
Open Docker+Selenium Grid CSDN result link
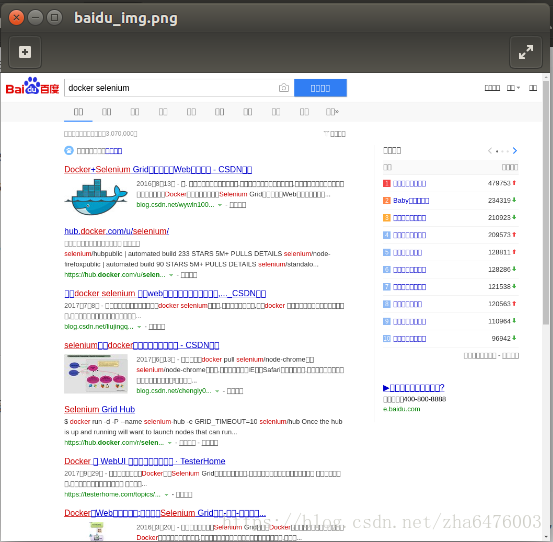[x=158, y=169]
